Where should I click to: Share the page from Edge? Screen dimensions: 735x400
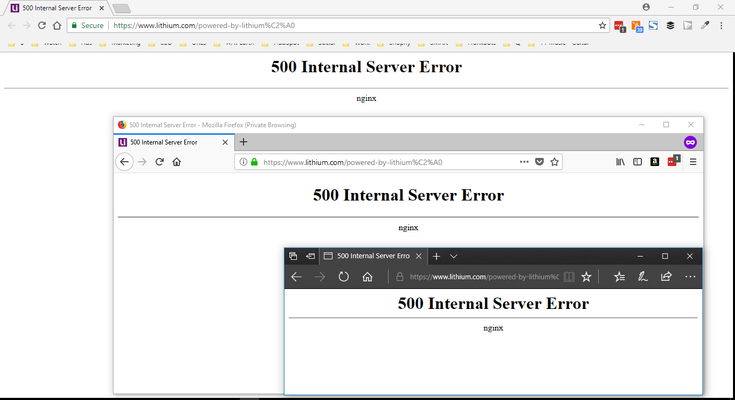(666, 277)
